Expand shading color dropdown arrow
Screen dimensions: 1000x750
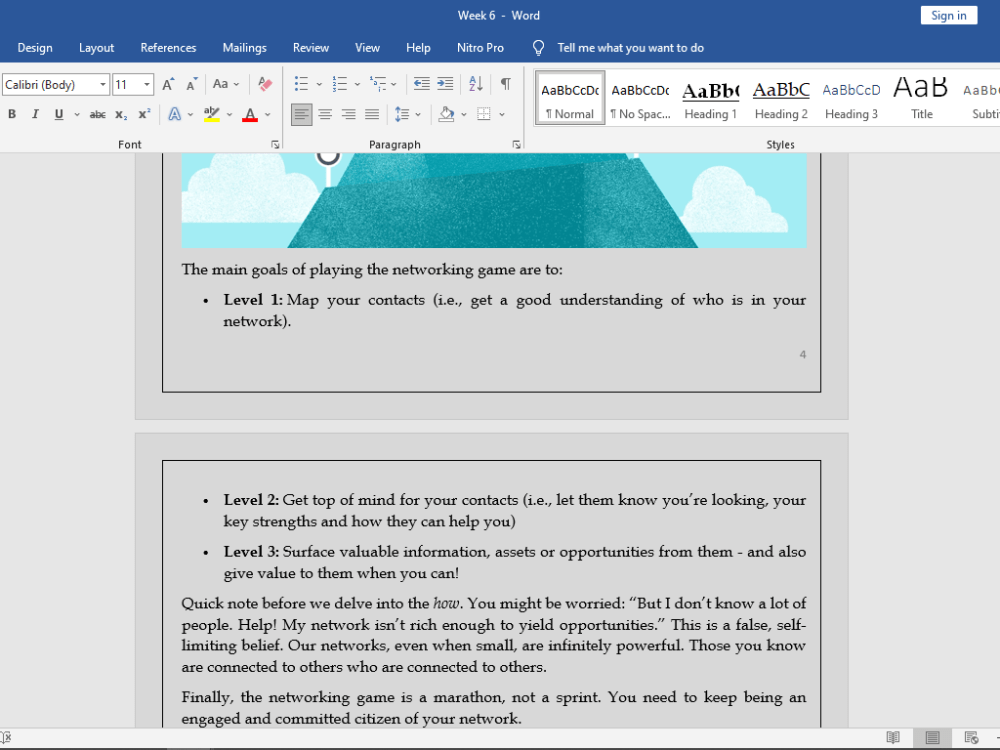(464, 115)
